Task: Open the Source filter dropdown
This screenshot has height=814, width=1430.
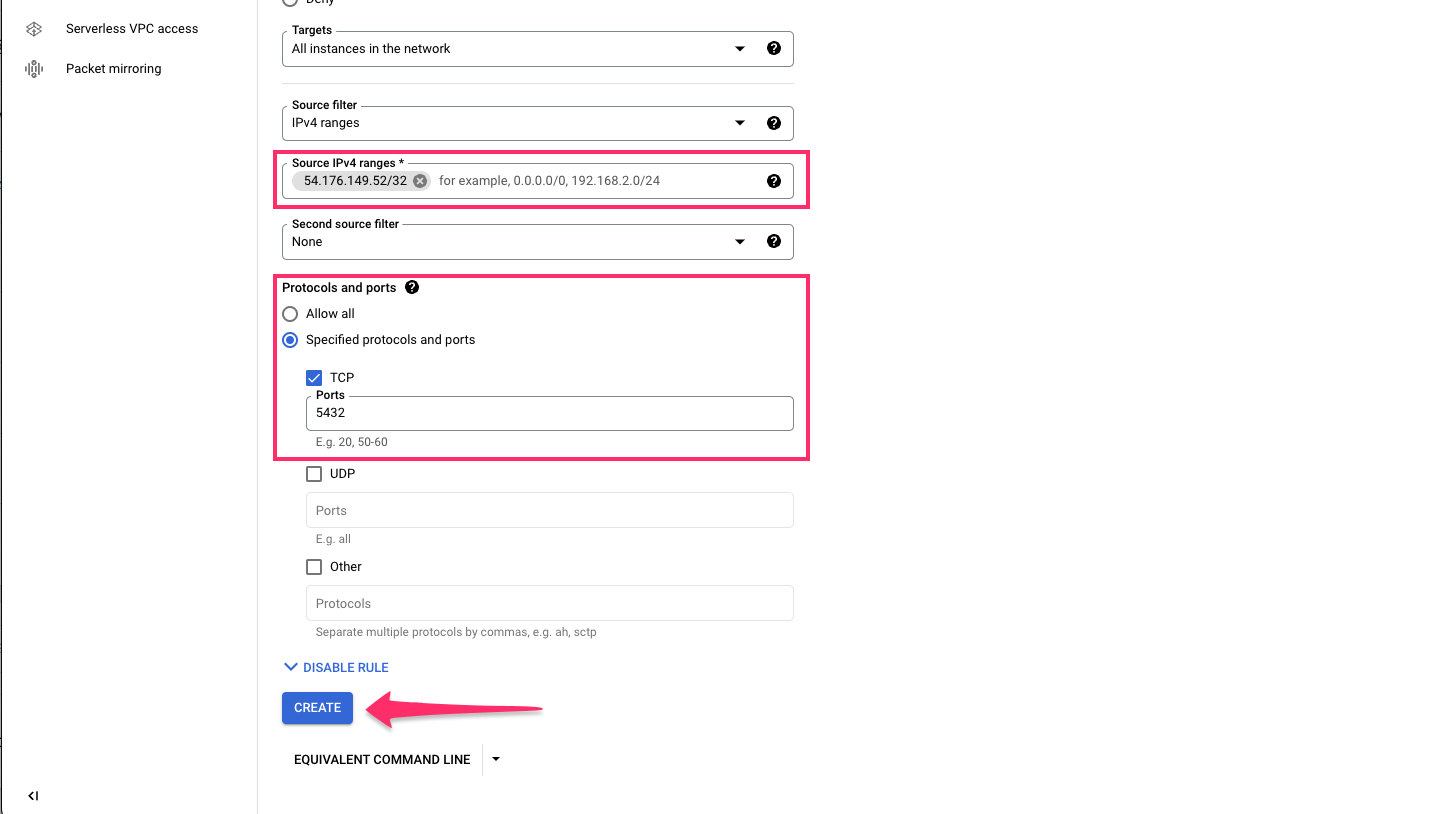Action: point(739,122)
